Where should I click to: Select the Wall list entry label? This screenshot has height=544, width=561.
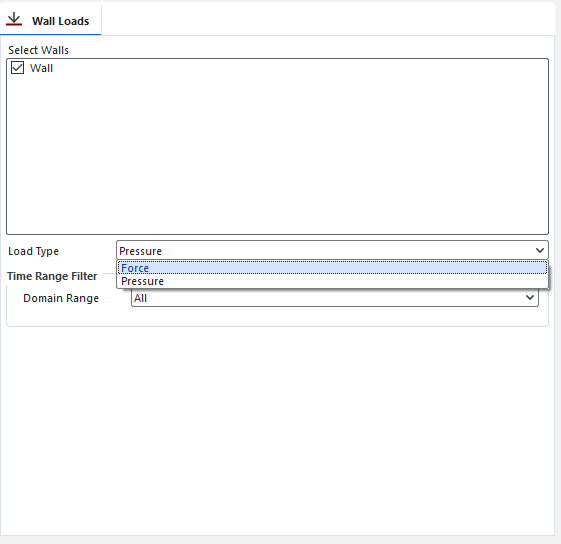(42, 68)
